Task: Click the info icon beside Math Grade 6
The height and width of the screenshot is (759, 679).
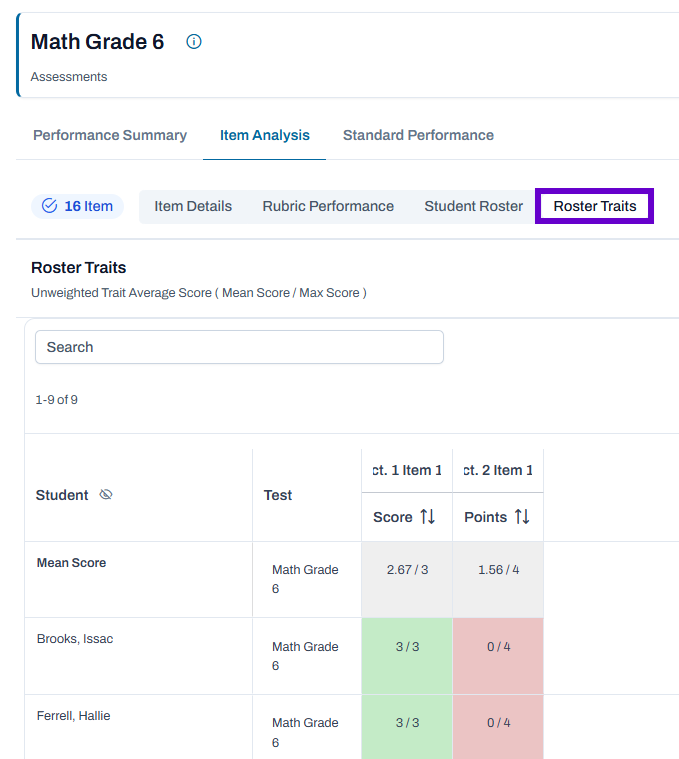Action: [x=194, y=42]
